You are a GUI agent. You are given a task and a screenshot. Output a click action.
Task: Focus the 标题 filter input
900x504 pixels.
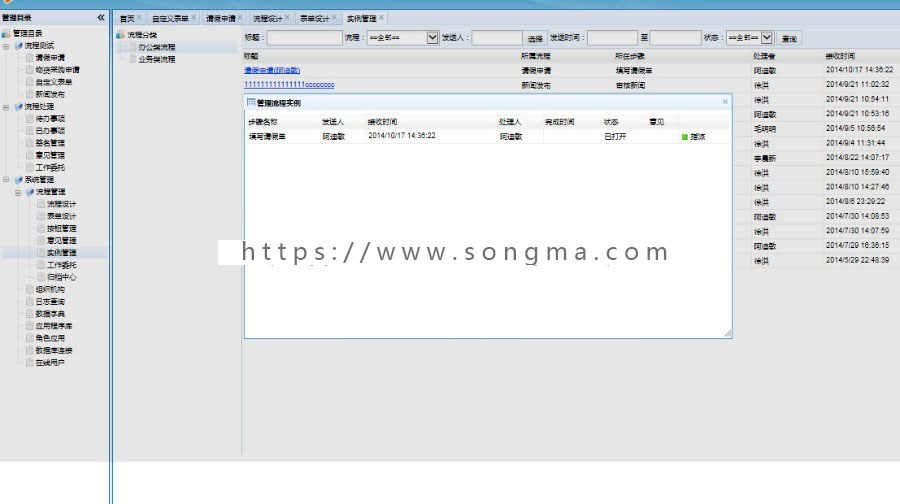pos(304,38)
